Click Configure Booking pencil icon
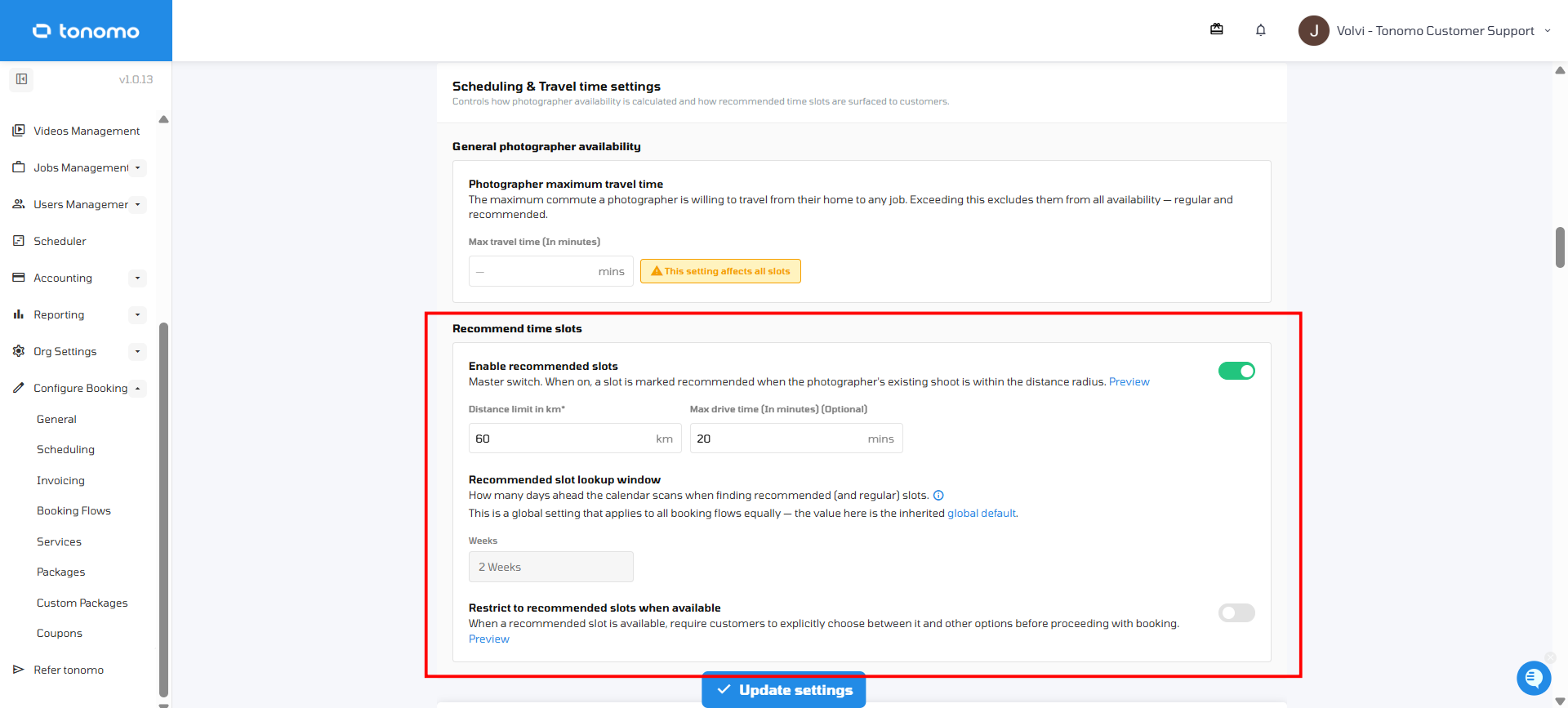Screen dimensions: 1568x708 [19, 388]
